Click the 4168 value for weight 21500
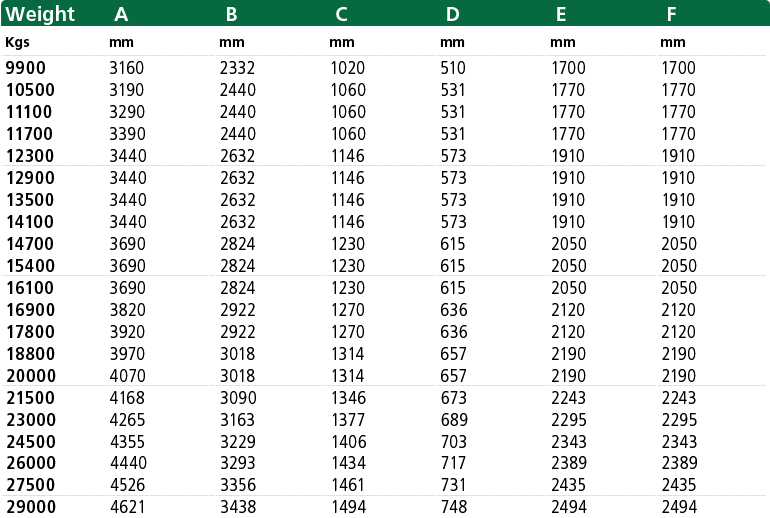Viewport: 770px width, 518px height. 127,398
